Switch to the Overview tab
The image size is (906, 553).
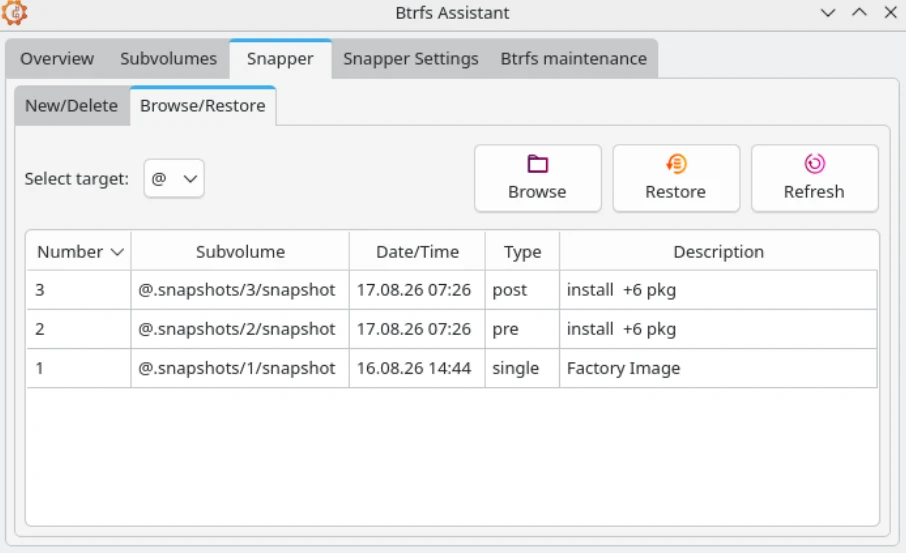(x=57, y=58)
